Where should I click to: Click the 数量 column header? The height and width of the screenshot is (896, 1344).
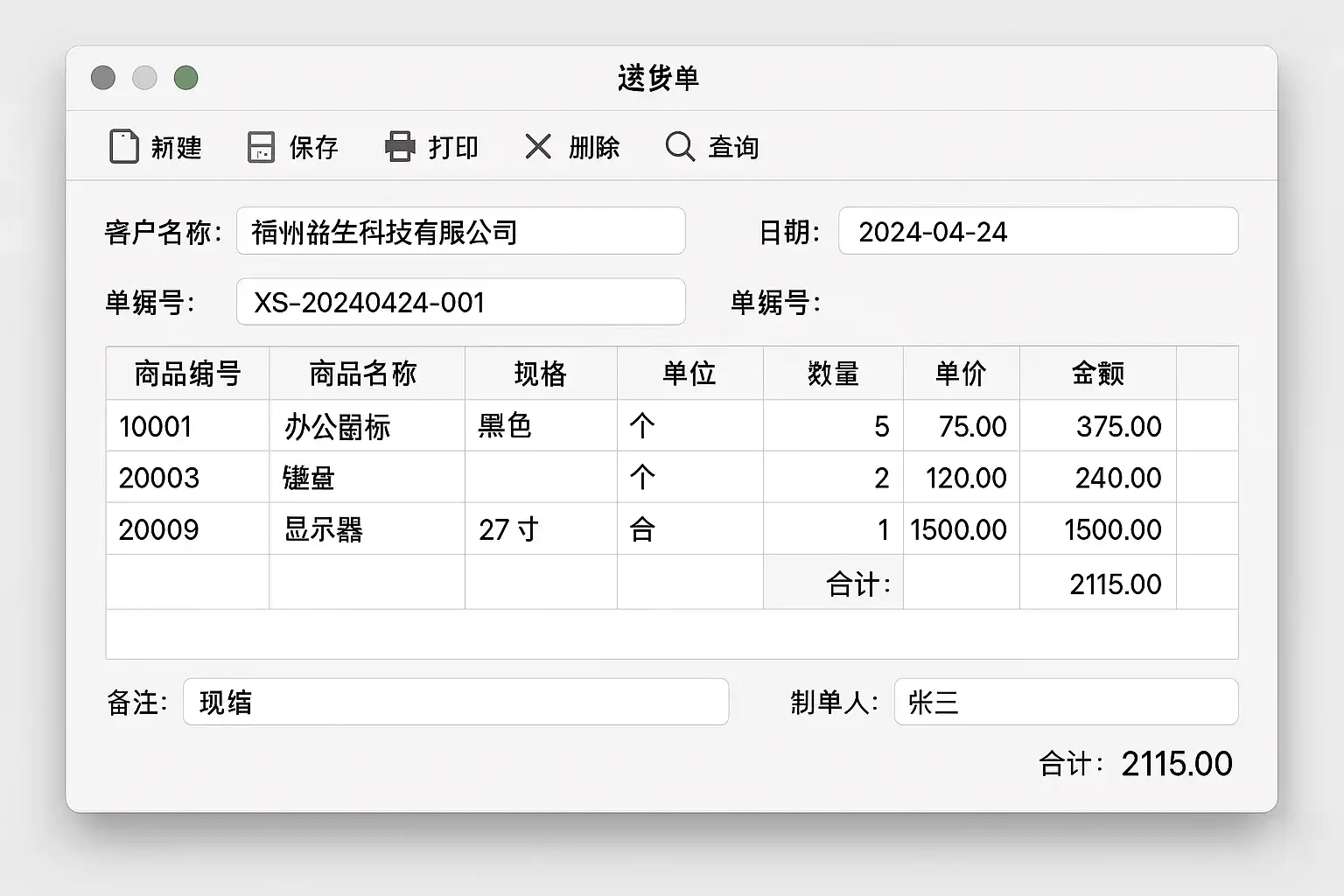pos(832,374)
